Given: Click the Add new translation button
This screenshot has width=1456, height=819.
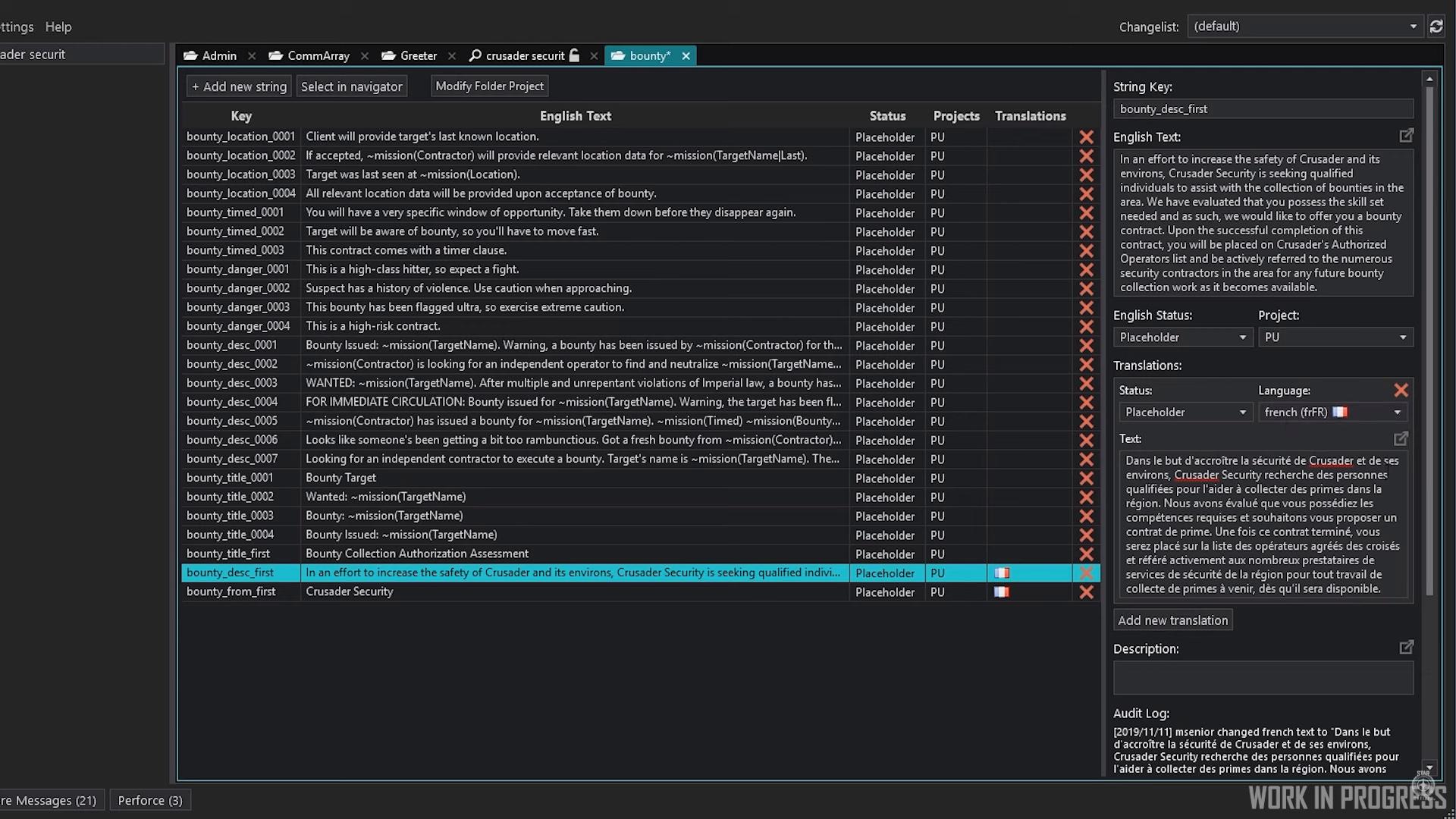Looking at the screenshot, I should point(1172,620).
